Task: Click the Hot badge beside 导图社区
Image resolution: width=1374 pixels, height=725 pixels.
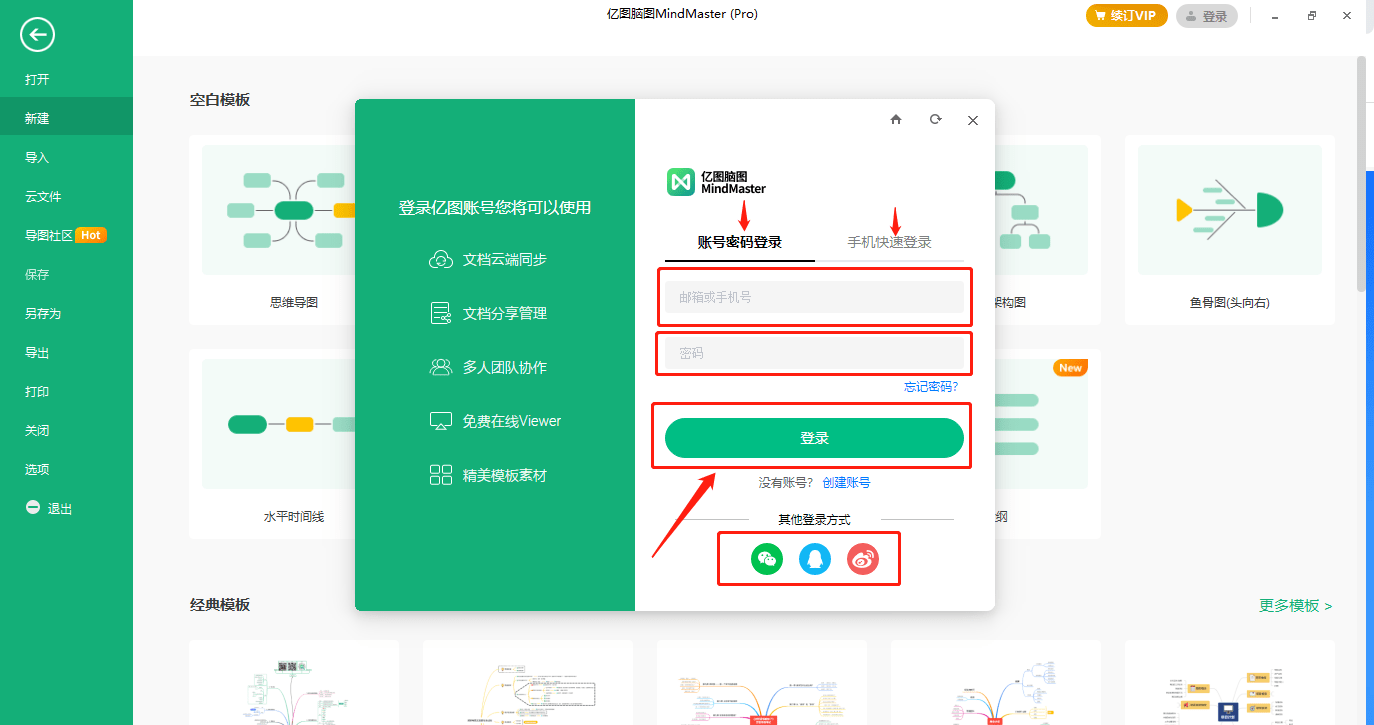Action: click(x=91, y=235)
